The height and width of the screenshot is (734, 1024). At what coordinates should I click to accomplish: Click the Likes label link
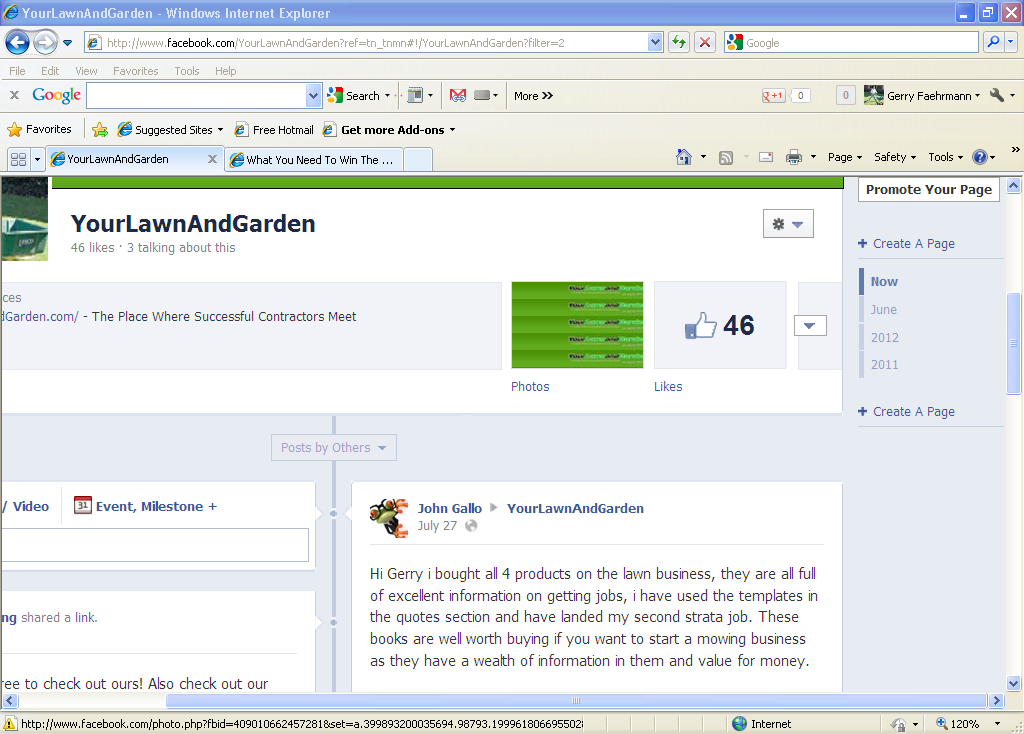click(x=668, y=387)
